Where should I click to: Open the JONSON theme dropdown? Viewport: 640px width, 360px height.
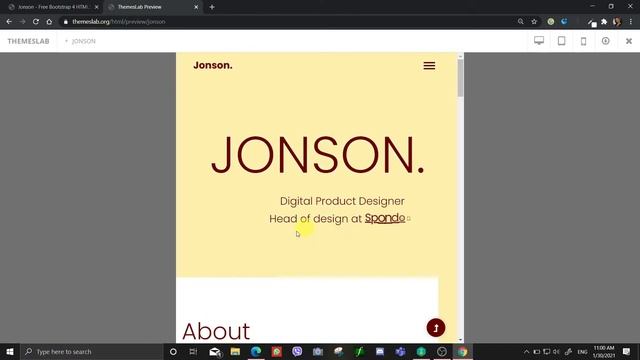point(80,41)
